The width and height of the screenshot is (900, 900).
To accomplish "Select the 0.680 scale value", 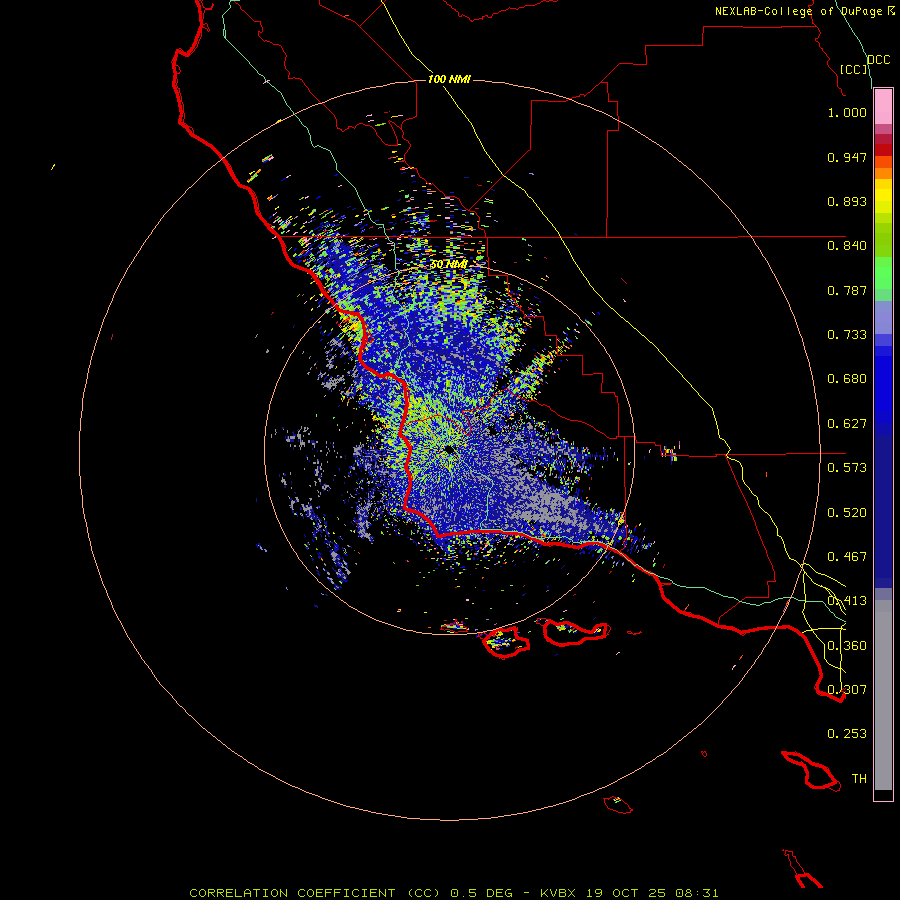I will click(x=847, y=379).
